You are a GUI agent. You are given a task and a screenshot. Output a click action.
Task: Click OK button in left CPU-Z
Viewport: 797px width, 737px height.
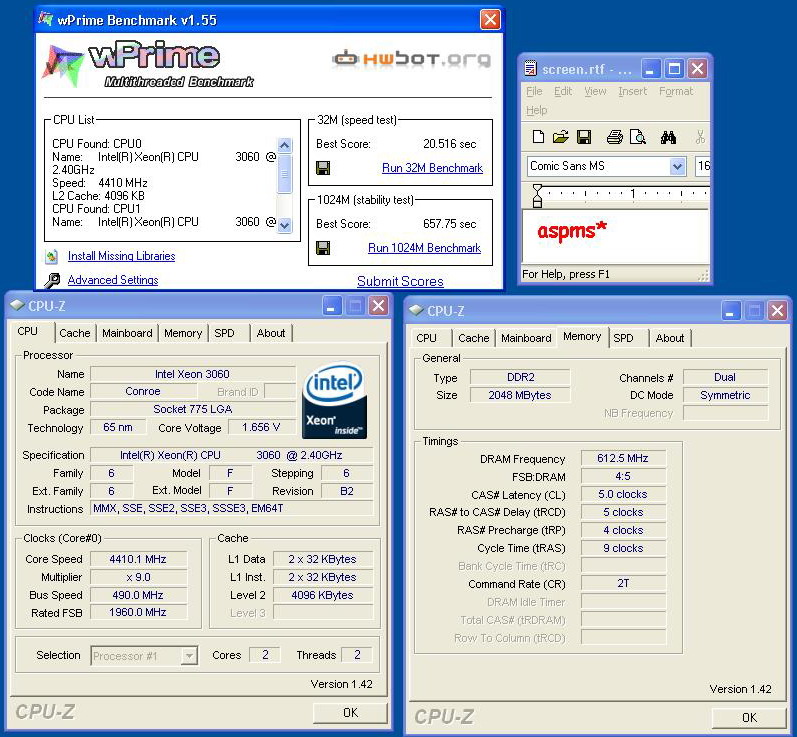(350, 713)
